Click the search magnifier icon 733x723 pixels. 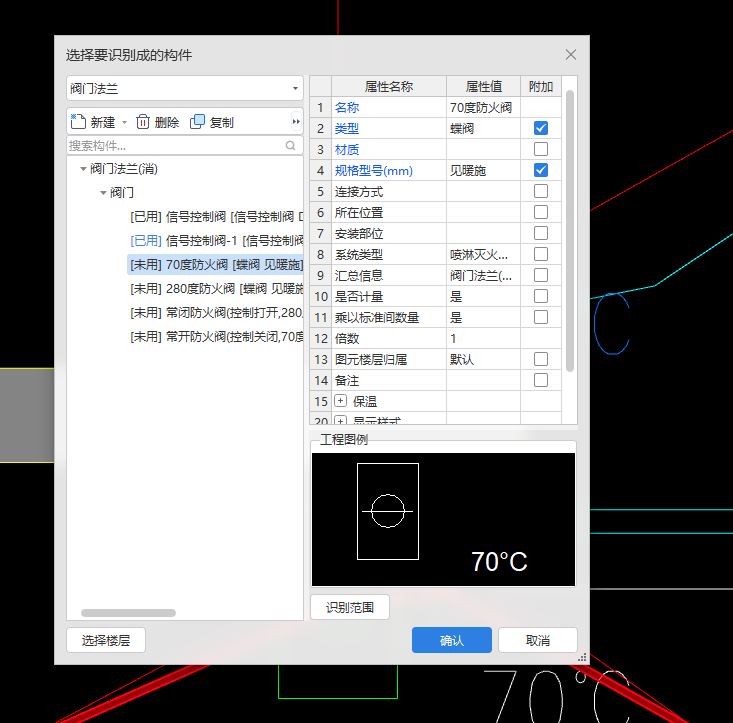(290, 146)
